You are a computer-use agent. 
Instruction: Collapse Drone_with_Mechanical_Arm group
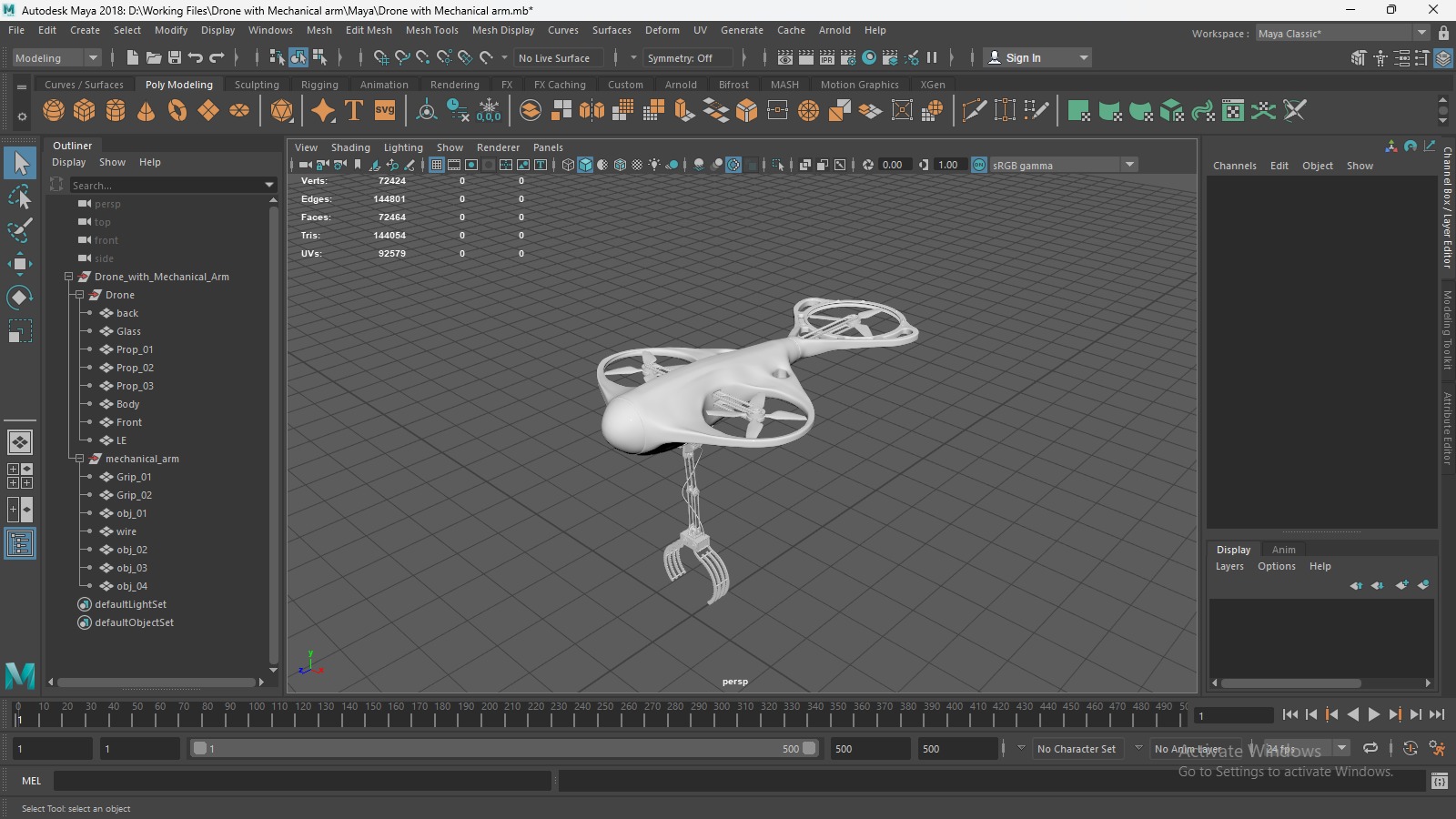[68, 277]
